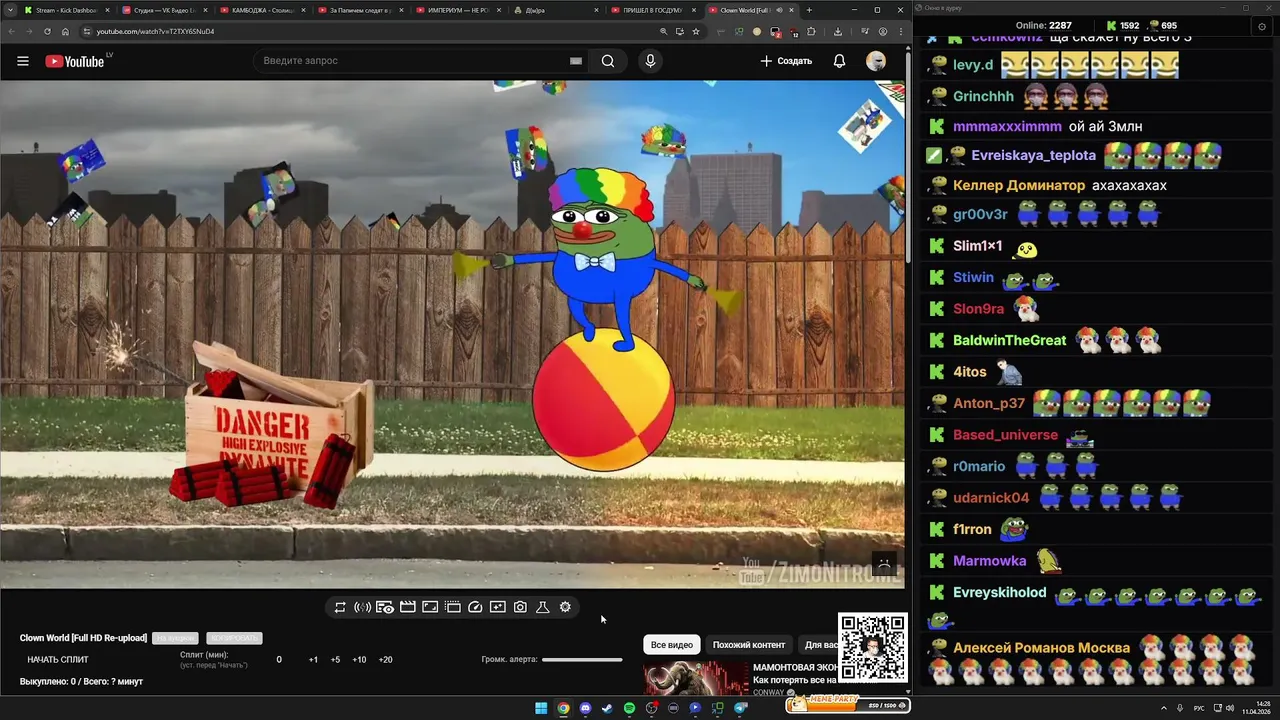1280x720 pixels.
Task: Open chat window settings gear
Action: (1262, 26)
